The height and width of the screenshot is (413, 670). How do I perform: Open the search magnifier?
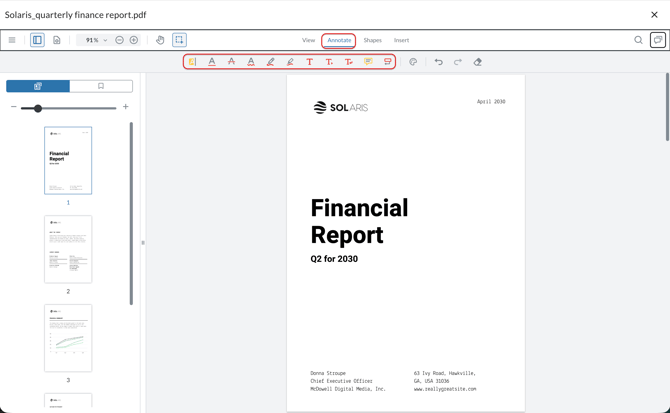638,40
